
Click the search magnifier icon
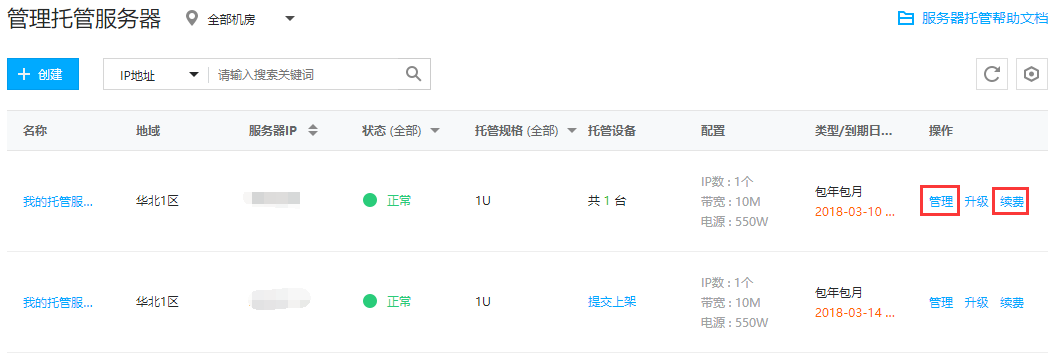(414, 74)
